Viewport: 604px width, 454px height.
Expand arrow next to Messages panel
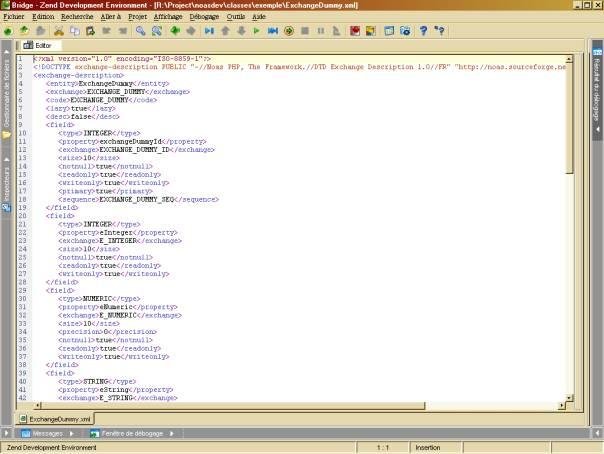click(72, 434)
